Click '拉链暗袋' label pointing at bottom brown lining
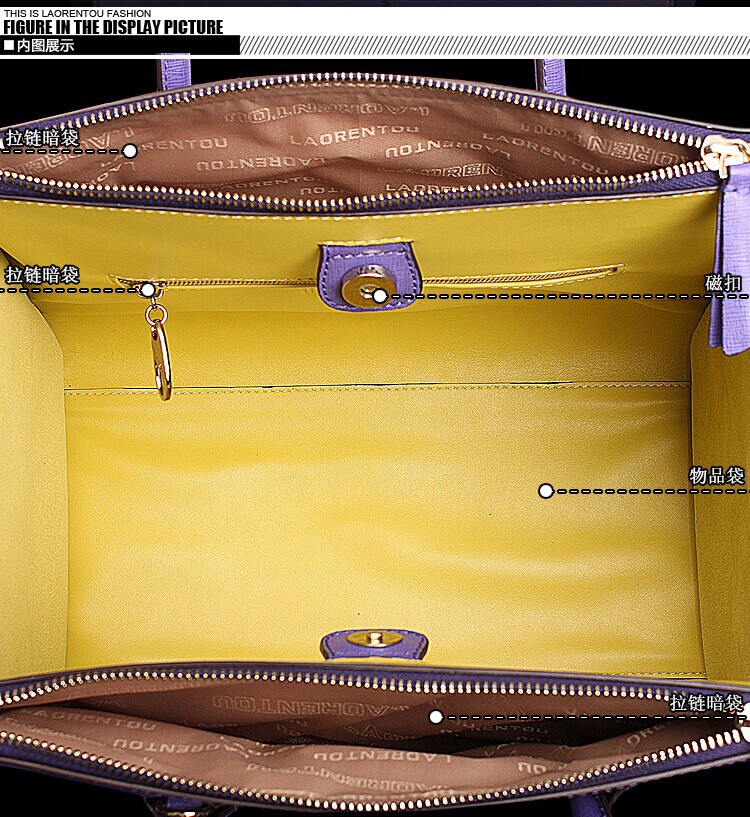Image resolution: width=750 pixels, height=817 pixels. pyautogui.click(x=706, y=703)
